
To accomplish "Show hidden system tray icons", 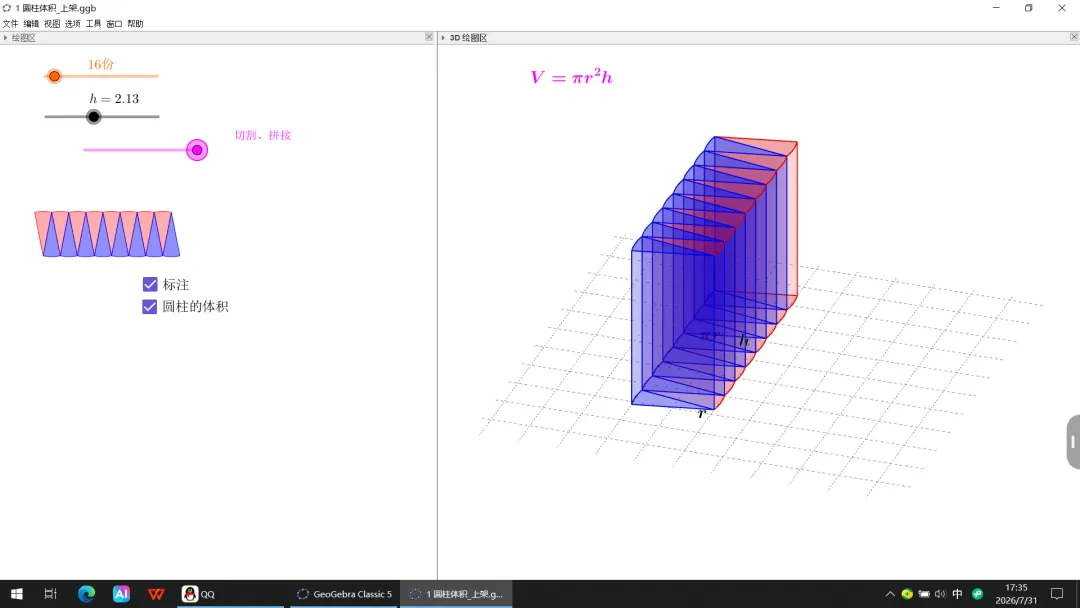I will click(x=890, y=594).
